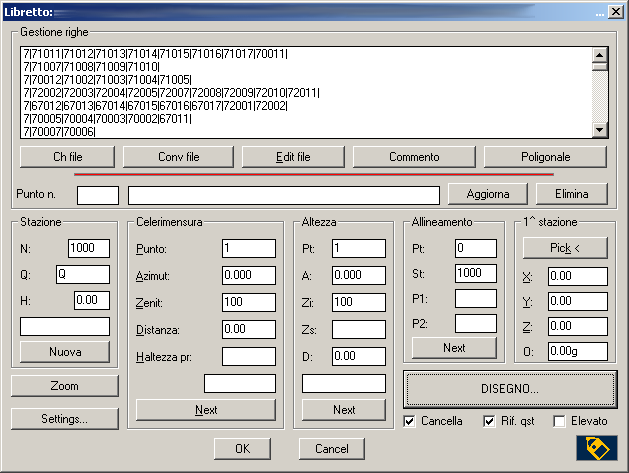
Task: Click the Allineamento St field
Action: coord(476,274)
